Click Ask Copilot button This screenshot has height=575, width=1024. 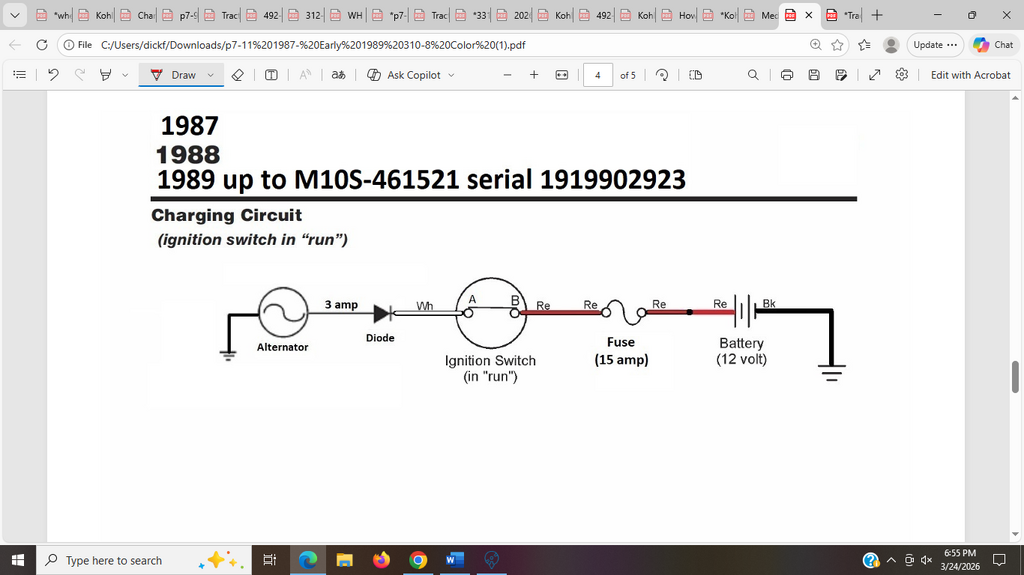405,75
